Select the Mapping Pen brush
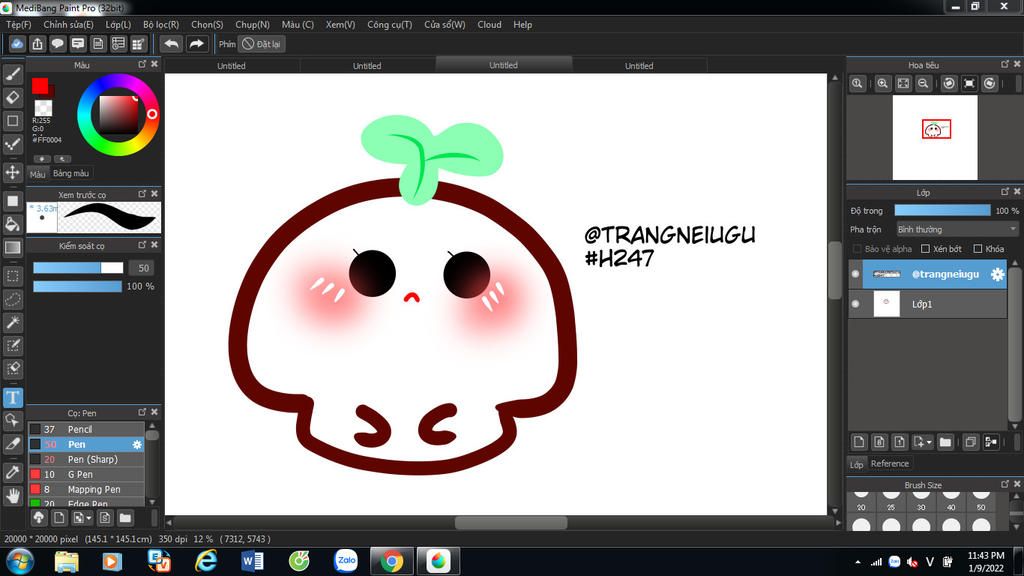 pyautogui.click(x=86, y=489)
